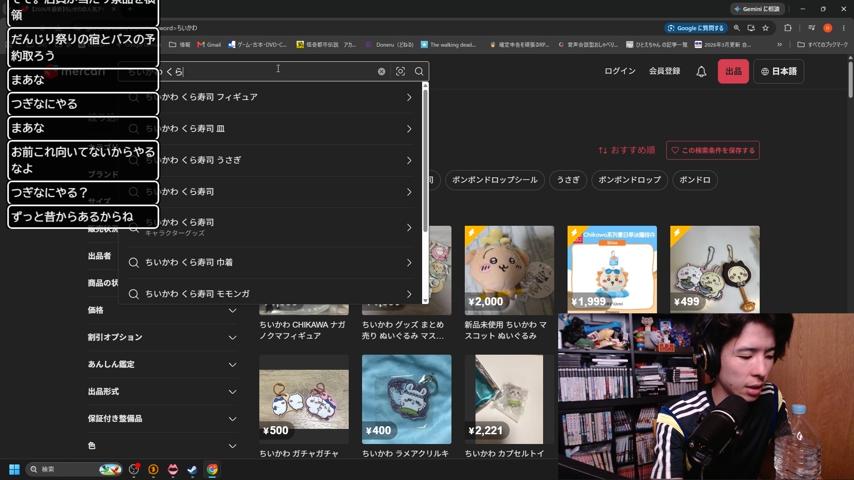Open すべてのブックマーク folder
Image resolution: width=854 pixels, height=480 pixels.
click(x=822, y=45)
